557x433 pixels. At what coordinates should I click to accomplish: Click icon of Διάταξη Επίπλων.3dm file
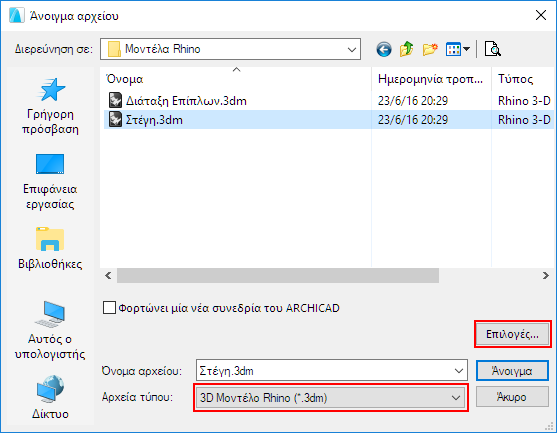click(115, 101)
